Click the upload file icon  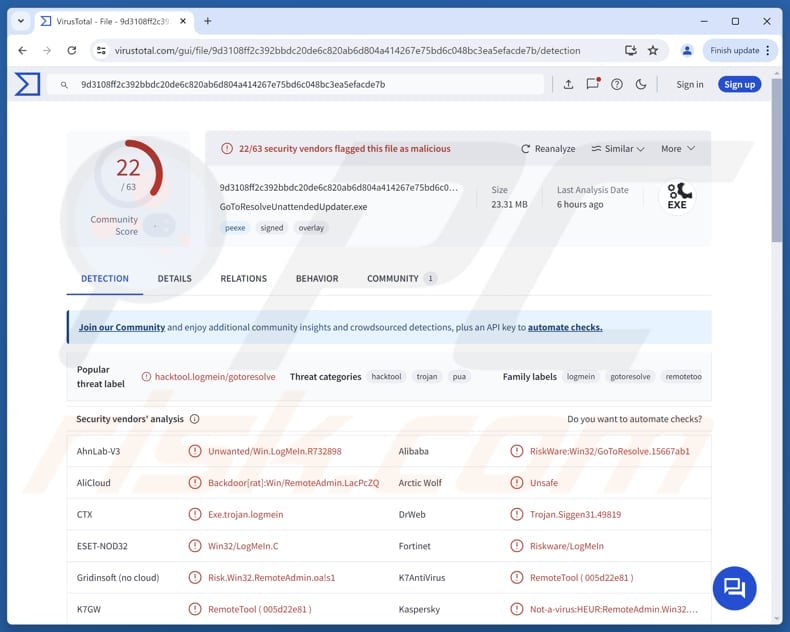[x=568, y=84]
